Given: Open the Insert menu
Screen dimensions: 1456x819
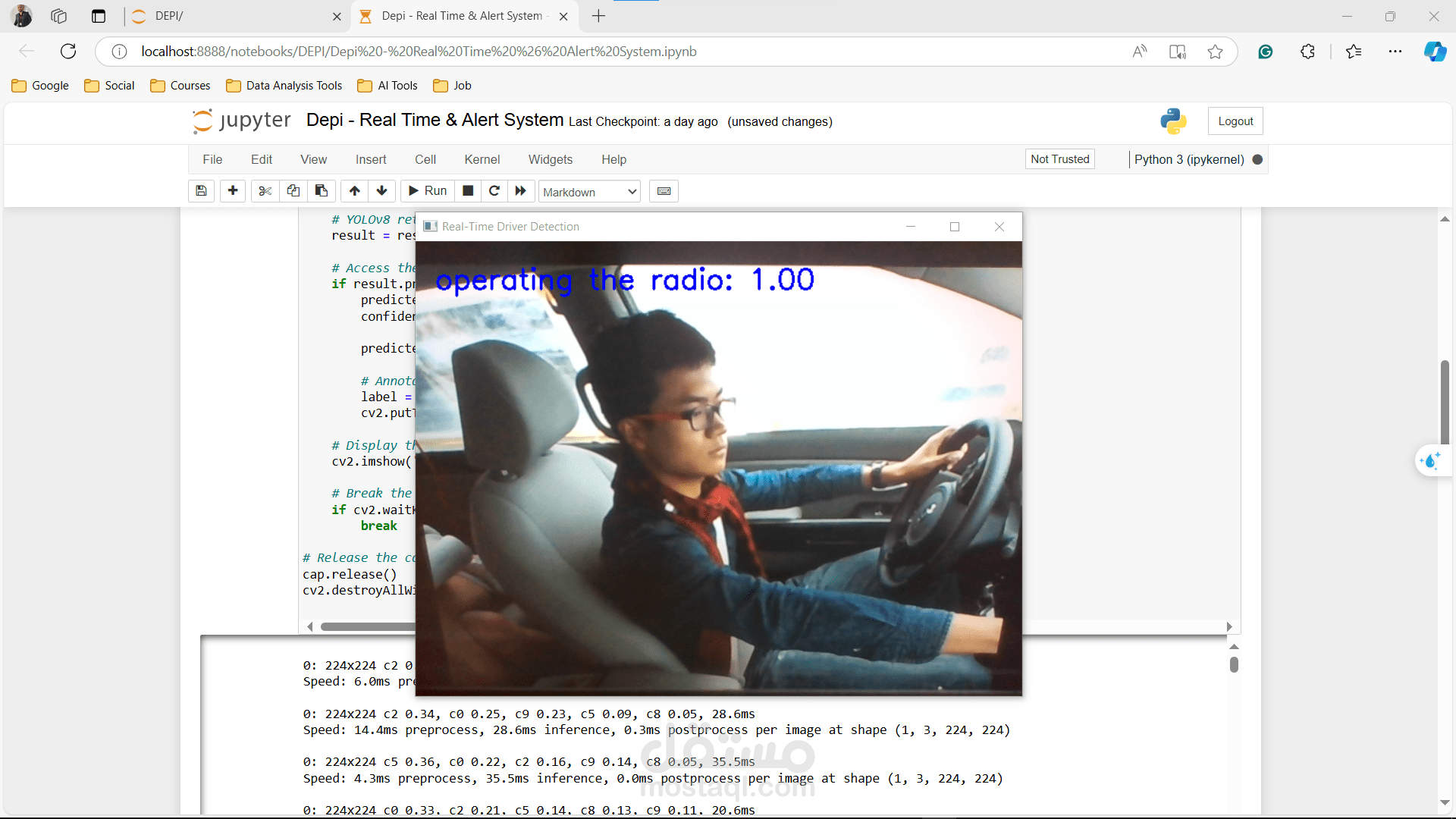Looking at the screenshot, I should [371, 159].
